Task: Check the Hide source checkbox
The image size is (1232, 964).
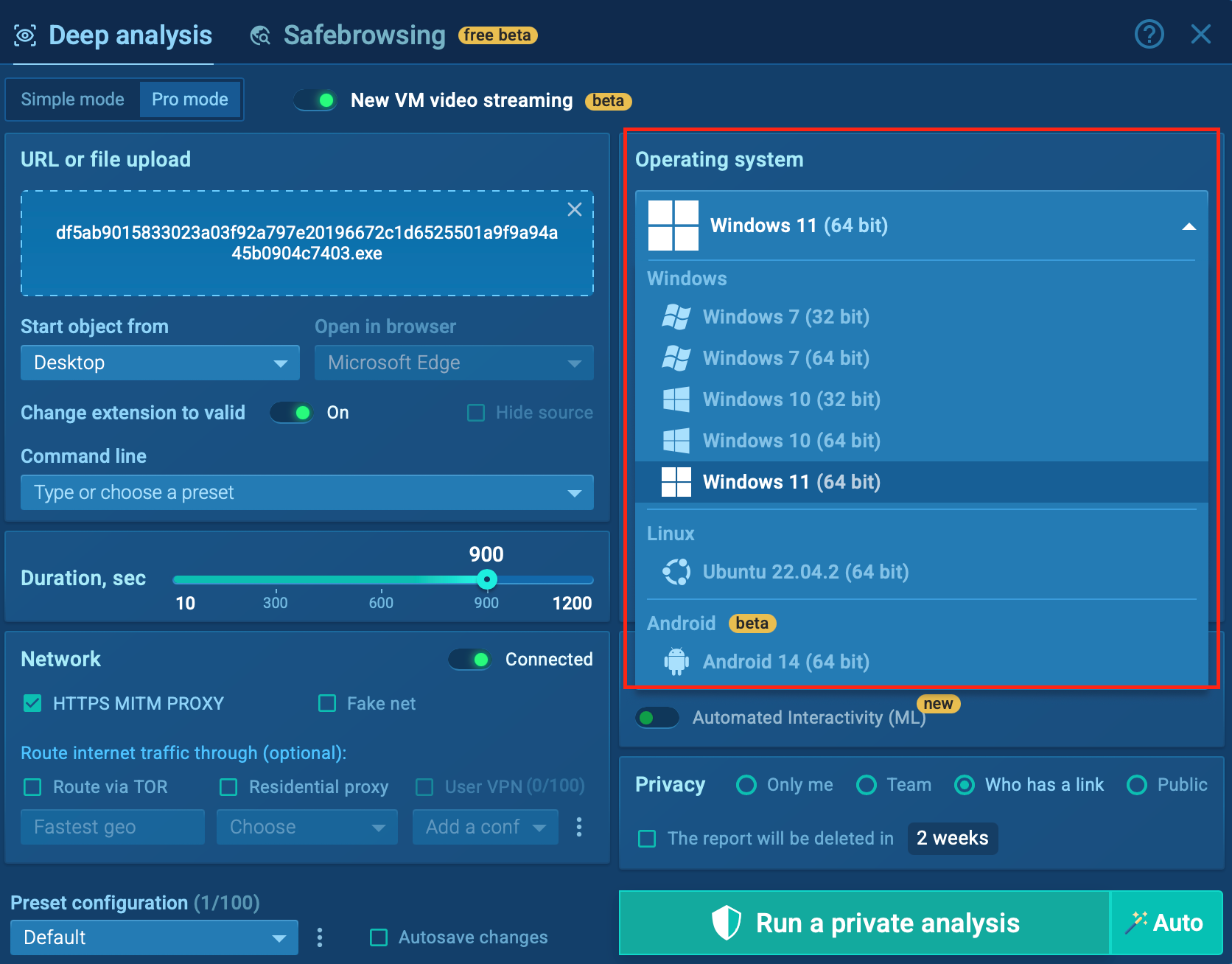Action: pos(476,413)
